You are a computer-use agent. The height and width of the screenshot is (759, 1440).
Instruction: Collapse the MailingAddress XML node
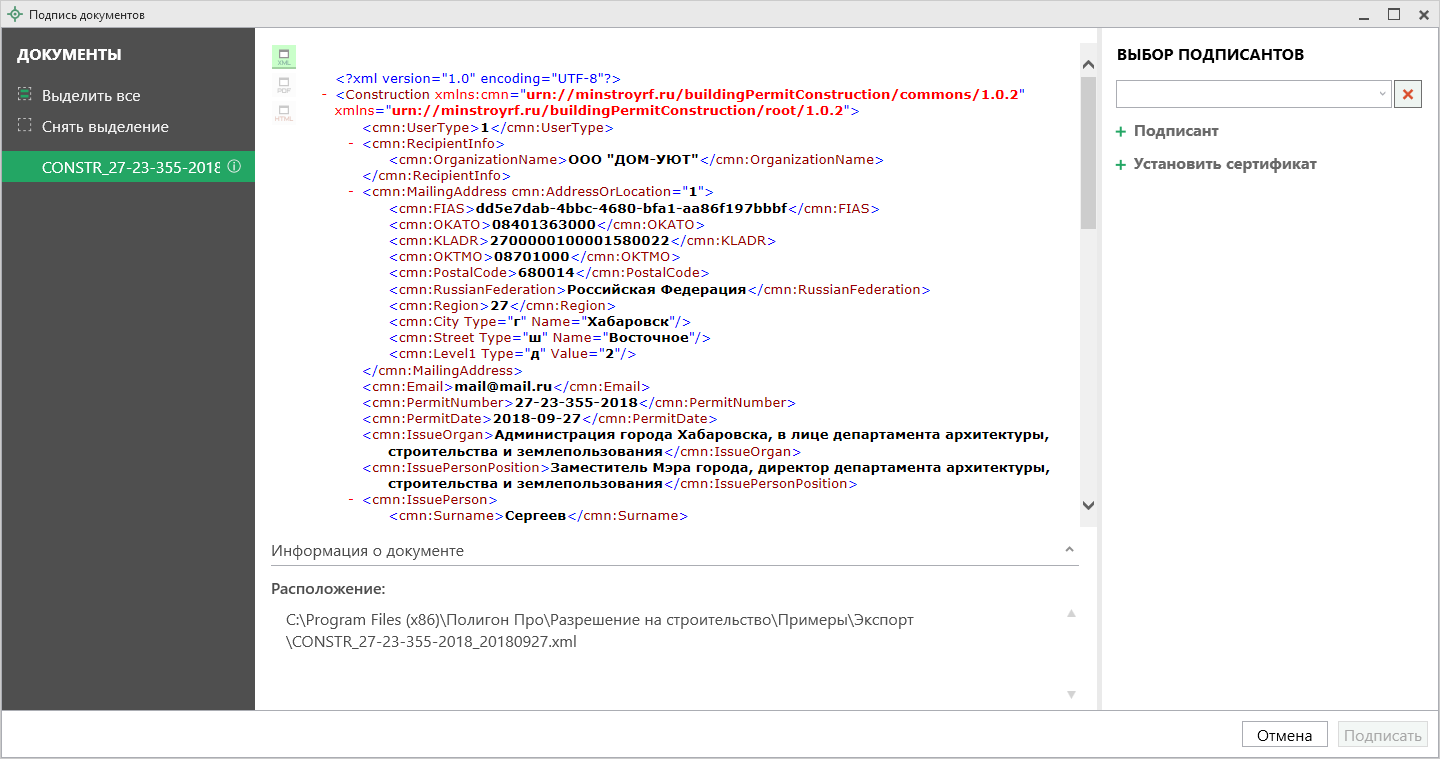click(x=351, y=192)
